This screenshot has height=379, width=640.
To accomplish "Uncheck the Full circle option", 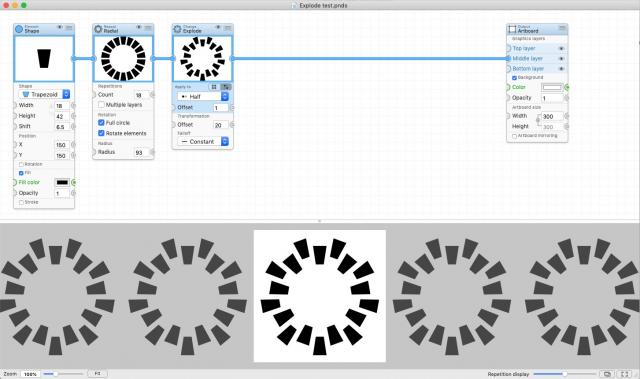I will point(101,122).
